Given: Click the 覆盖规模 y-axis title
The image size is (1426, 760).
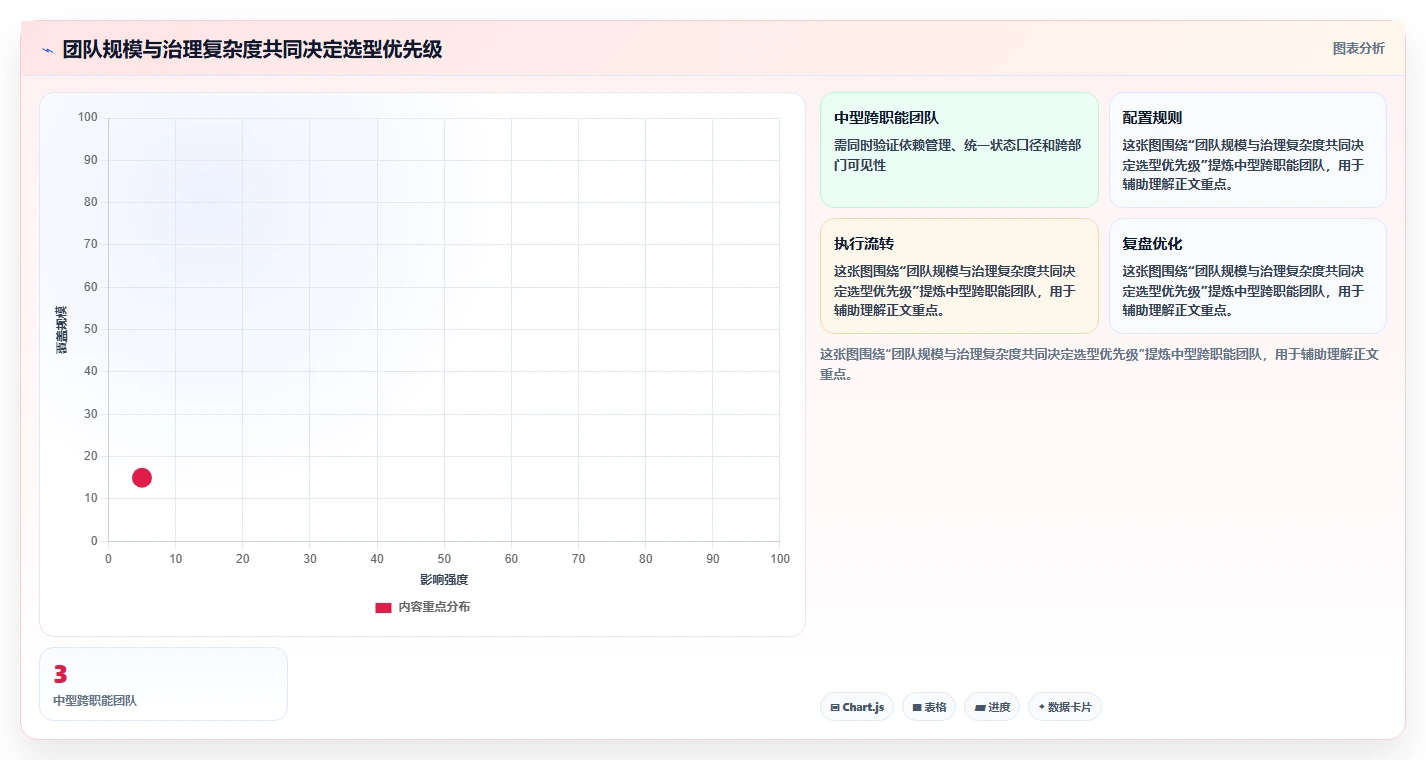Looking at the screenshot, I should pyautogui.click(x=61, y=329).
